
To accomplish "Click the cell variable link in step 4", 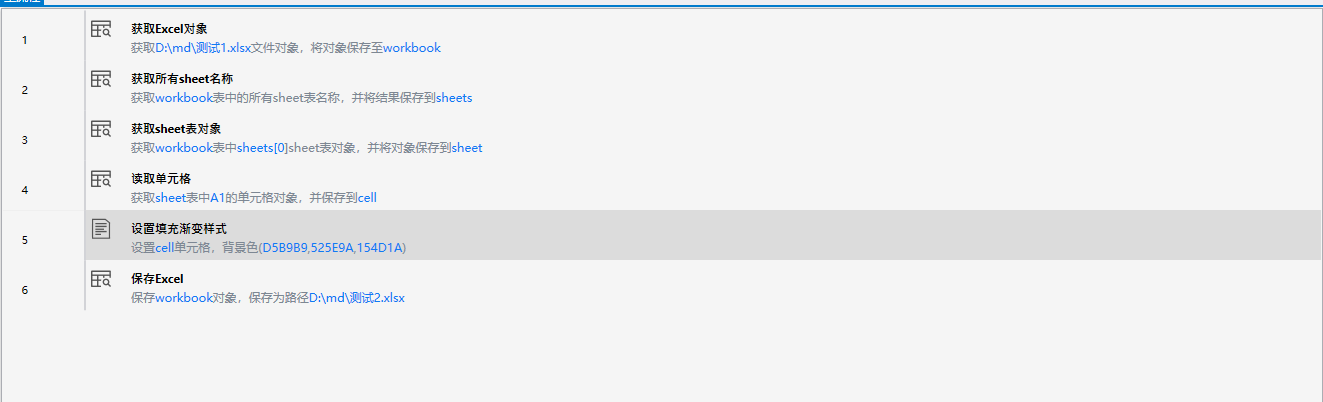I will pos(367,198).
